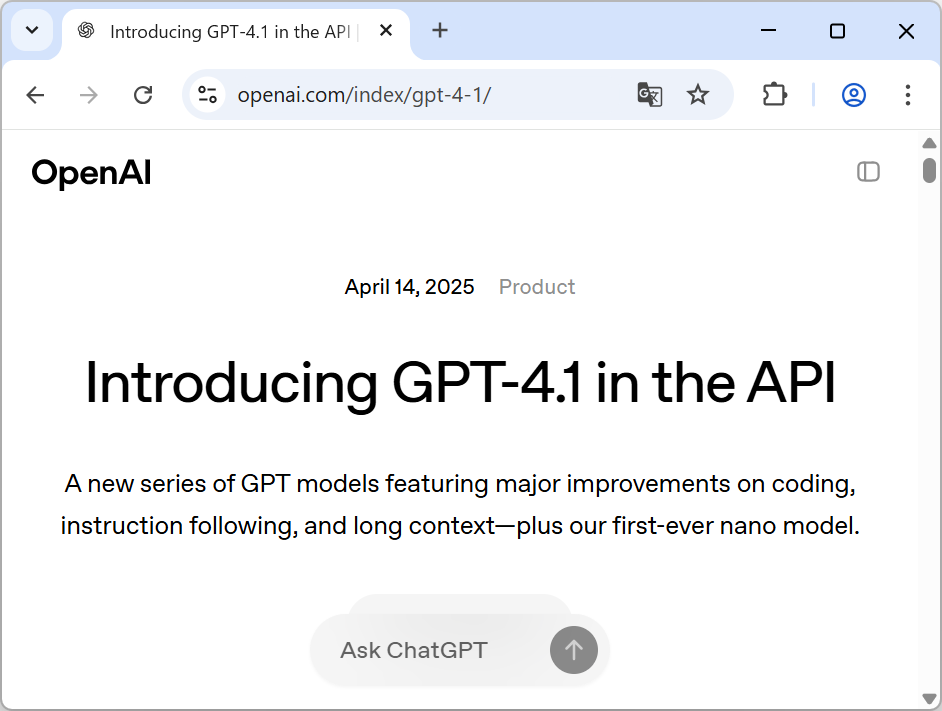Viewport: 942px width, 711px height.
Task: Click the forward navigation arrow
Action: (x=89, y=94)
